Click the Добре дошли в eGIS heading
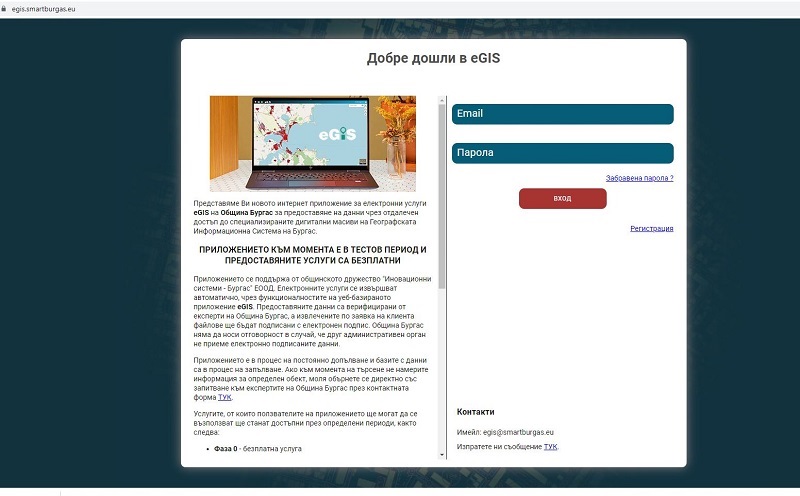The image size is (800, 496). [433, 58]
